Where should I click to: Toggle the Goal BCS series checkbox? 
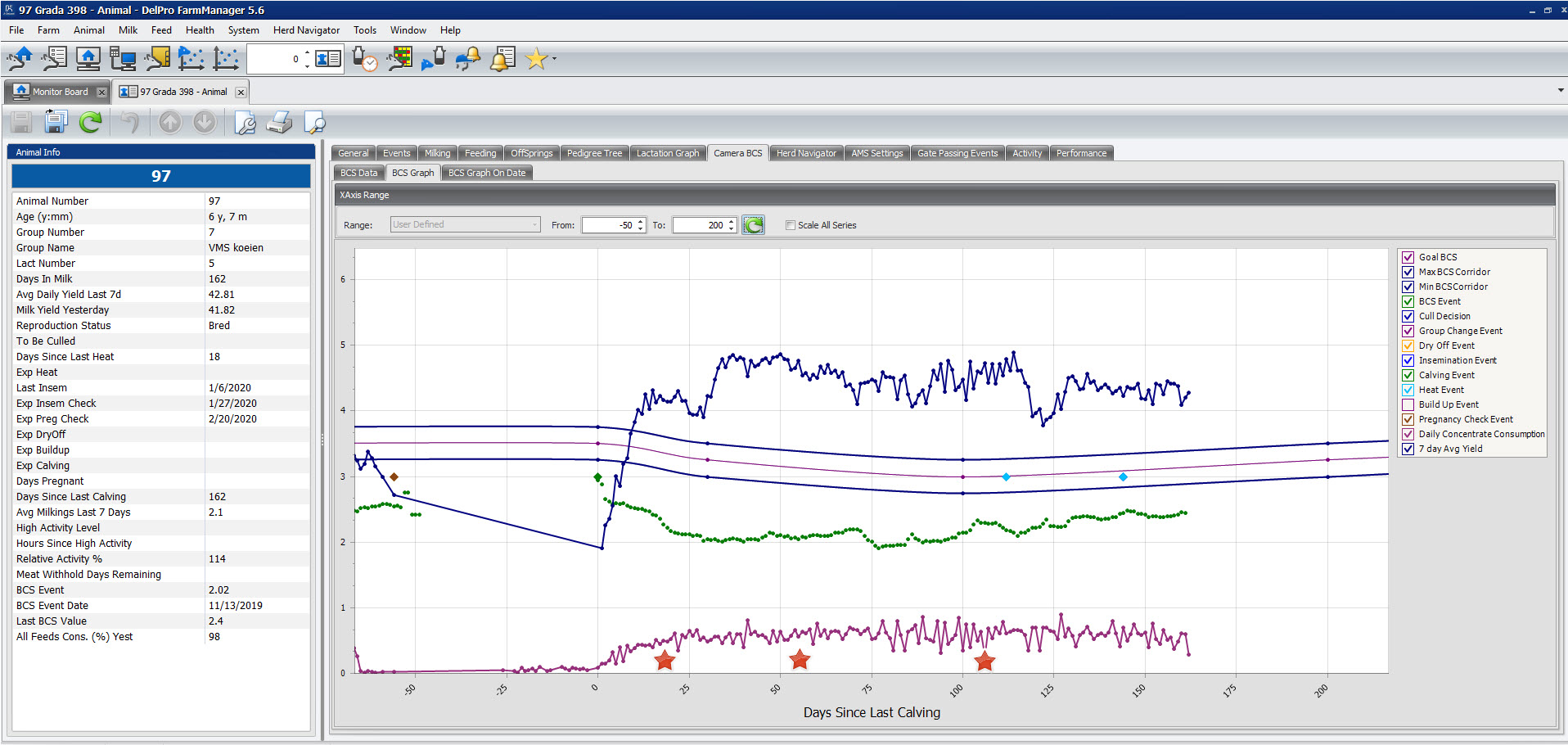tap(1408, 257)
